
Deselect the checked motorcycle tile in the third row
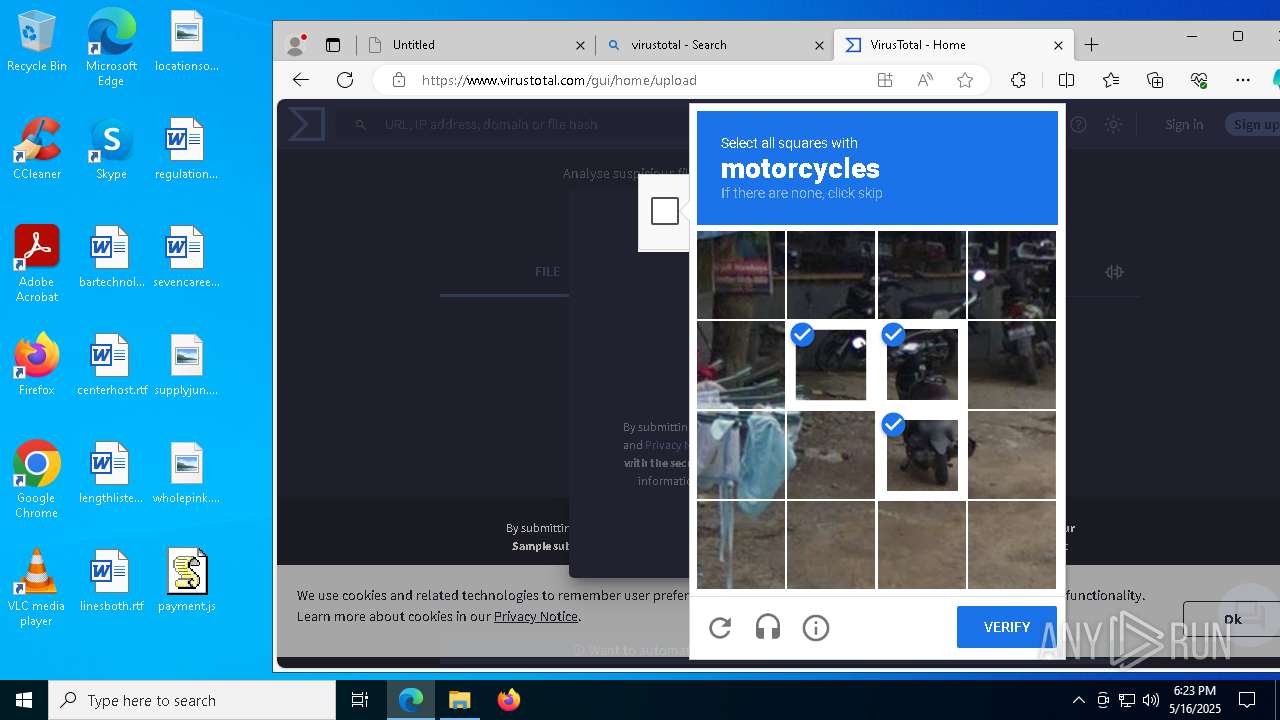coord(922,455)
